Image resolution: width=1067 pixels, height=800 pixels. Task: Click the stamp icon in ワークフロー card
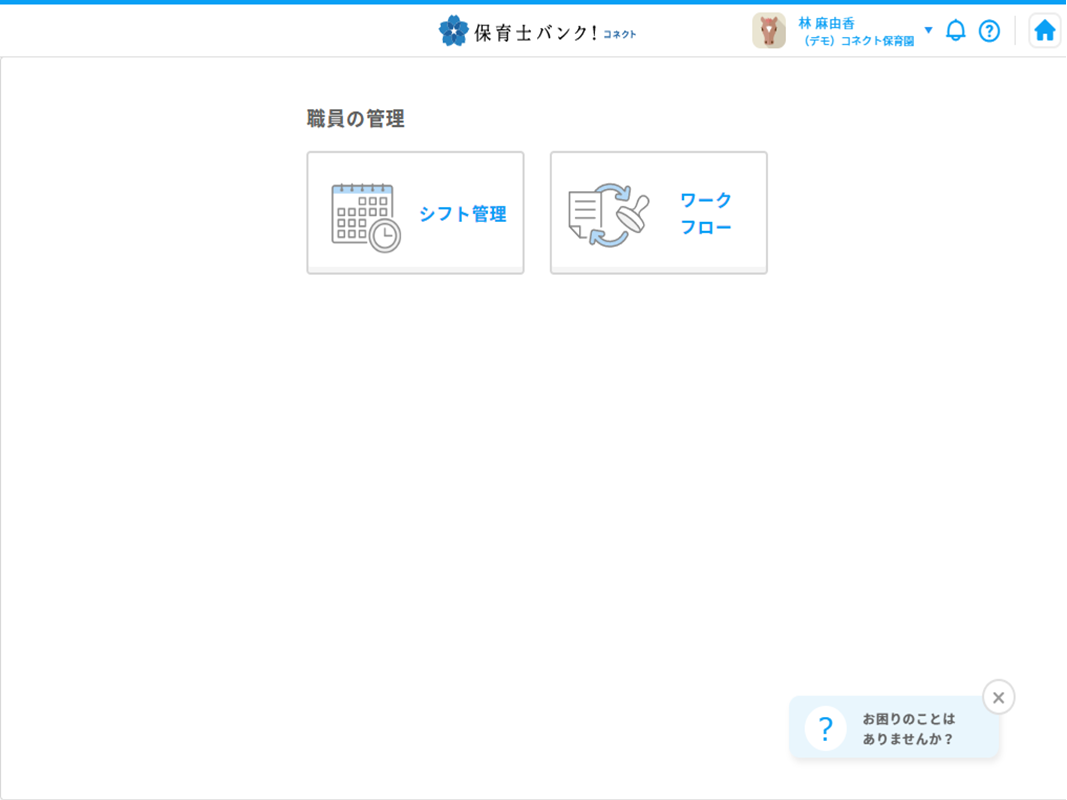point(634,211)
